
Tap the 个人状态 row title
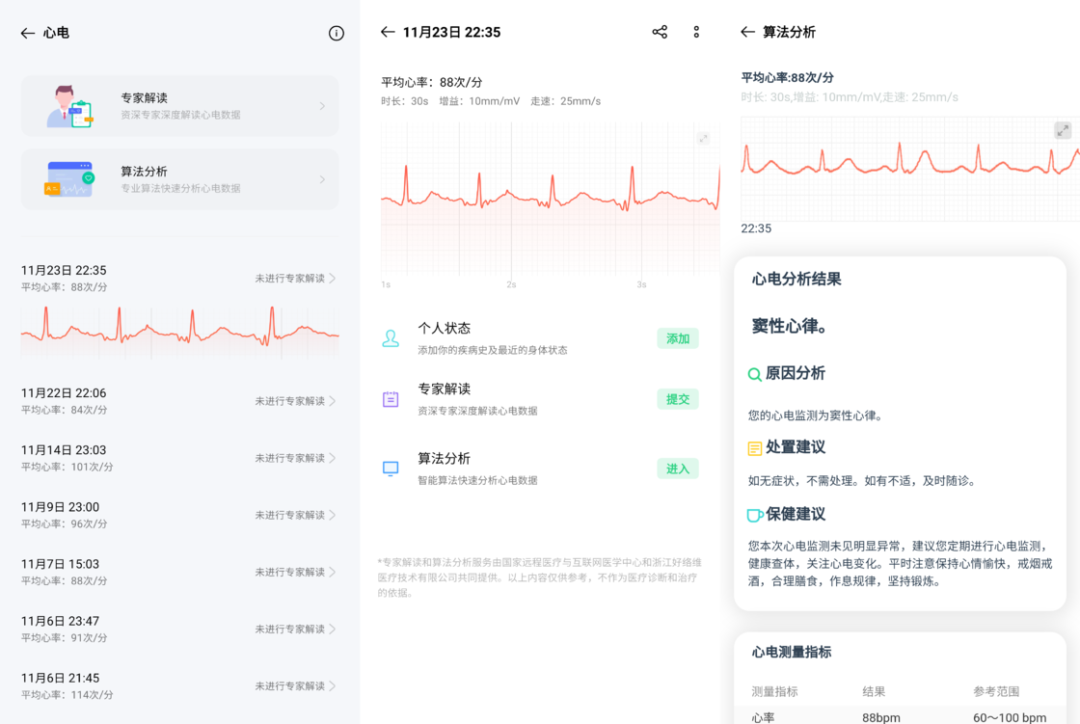pyautogui.click(x=444, y=329)
